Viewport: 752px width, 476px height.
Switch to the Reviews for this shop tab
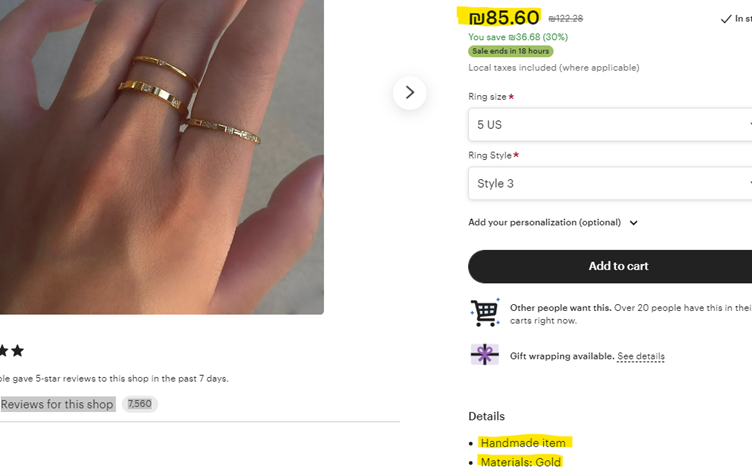point(57,404)
